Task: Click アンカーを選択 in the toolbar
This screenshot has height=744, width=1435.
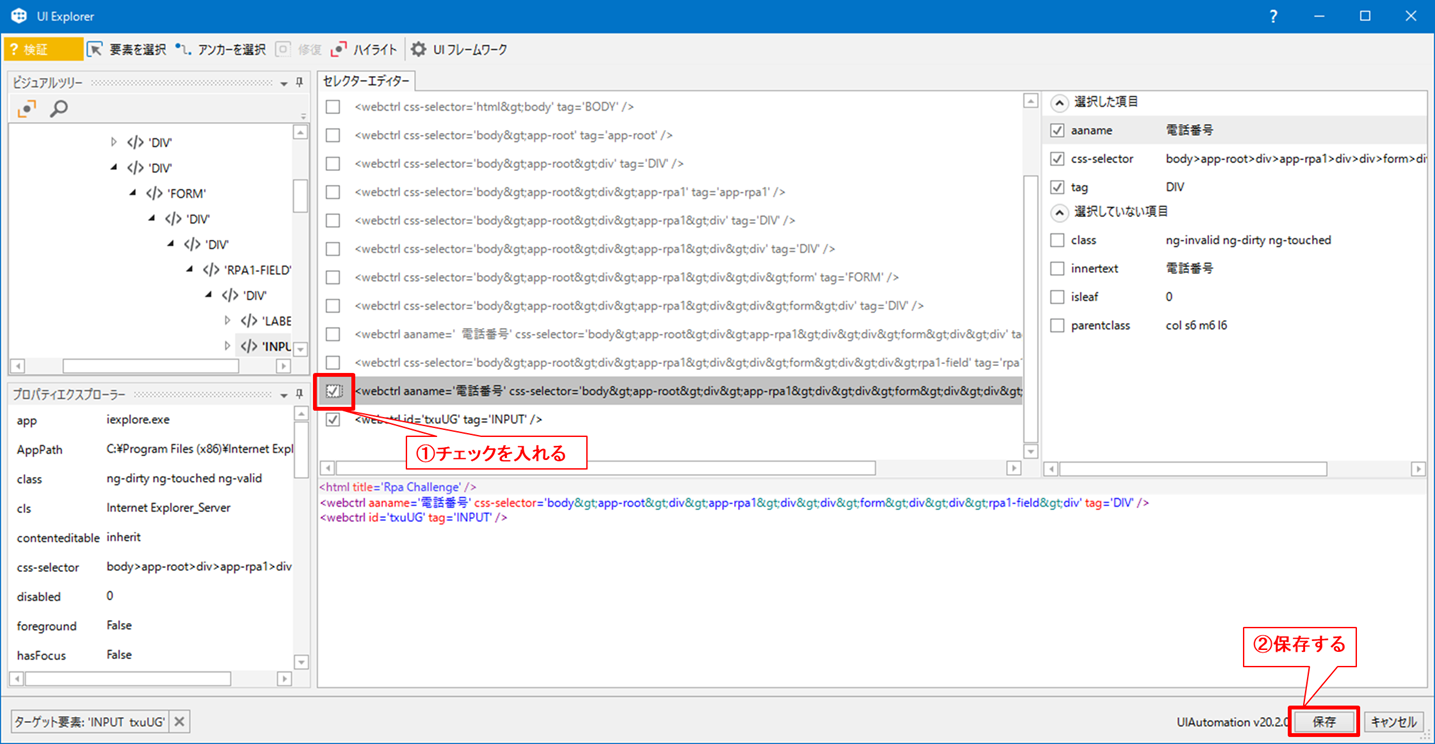Action: (221, 49)
